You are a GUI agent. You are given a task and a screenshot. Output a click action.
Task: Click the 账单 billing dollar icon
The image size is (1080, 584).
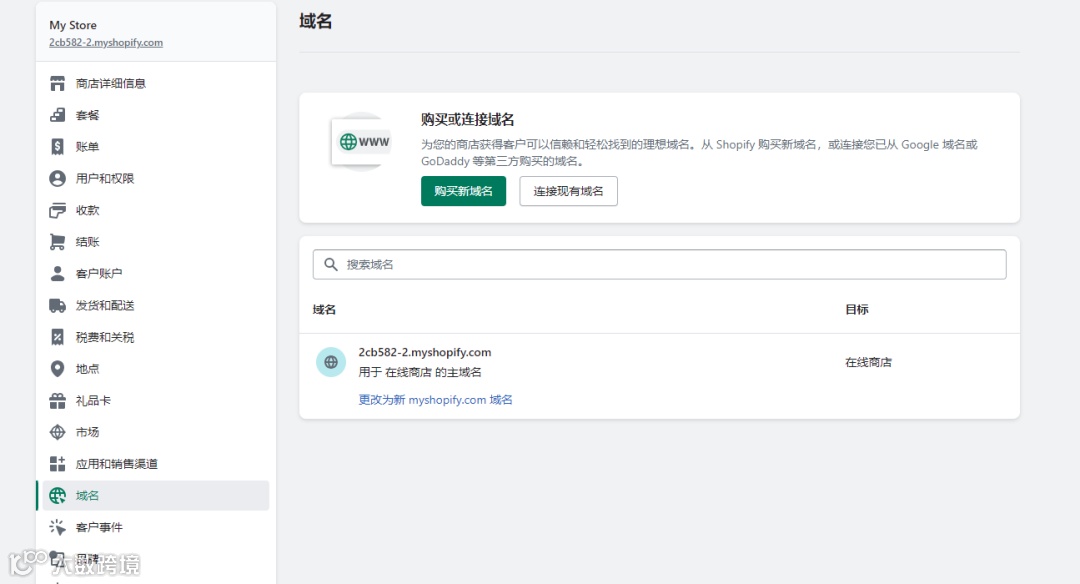pyautogui.click(x=58, y=147)
